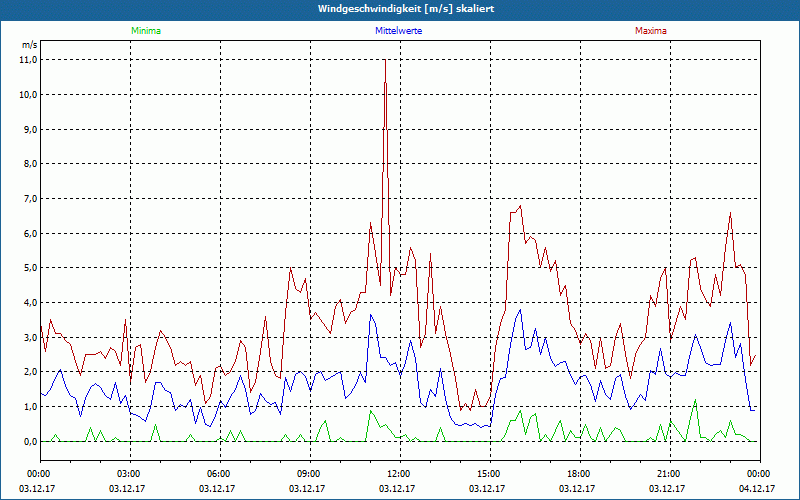Click the 21:00 time axis label

pyautogui.click(x=670, y=474)
